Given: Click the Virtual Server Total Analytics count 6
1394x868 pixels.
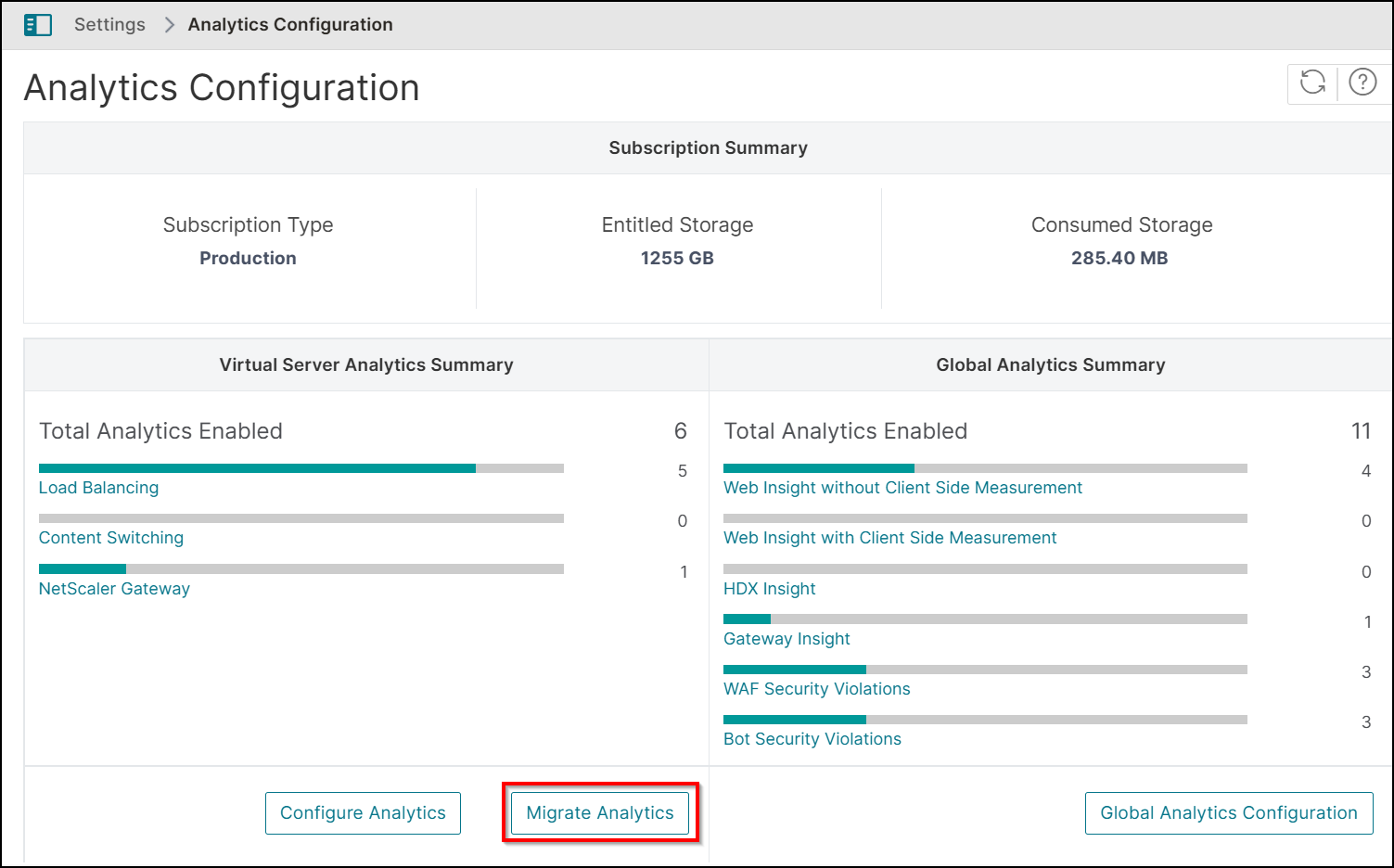Looking at the screenshot, I should 681,431.
